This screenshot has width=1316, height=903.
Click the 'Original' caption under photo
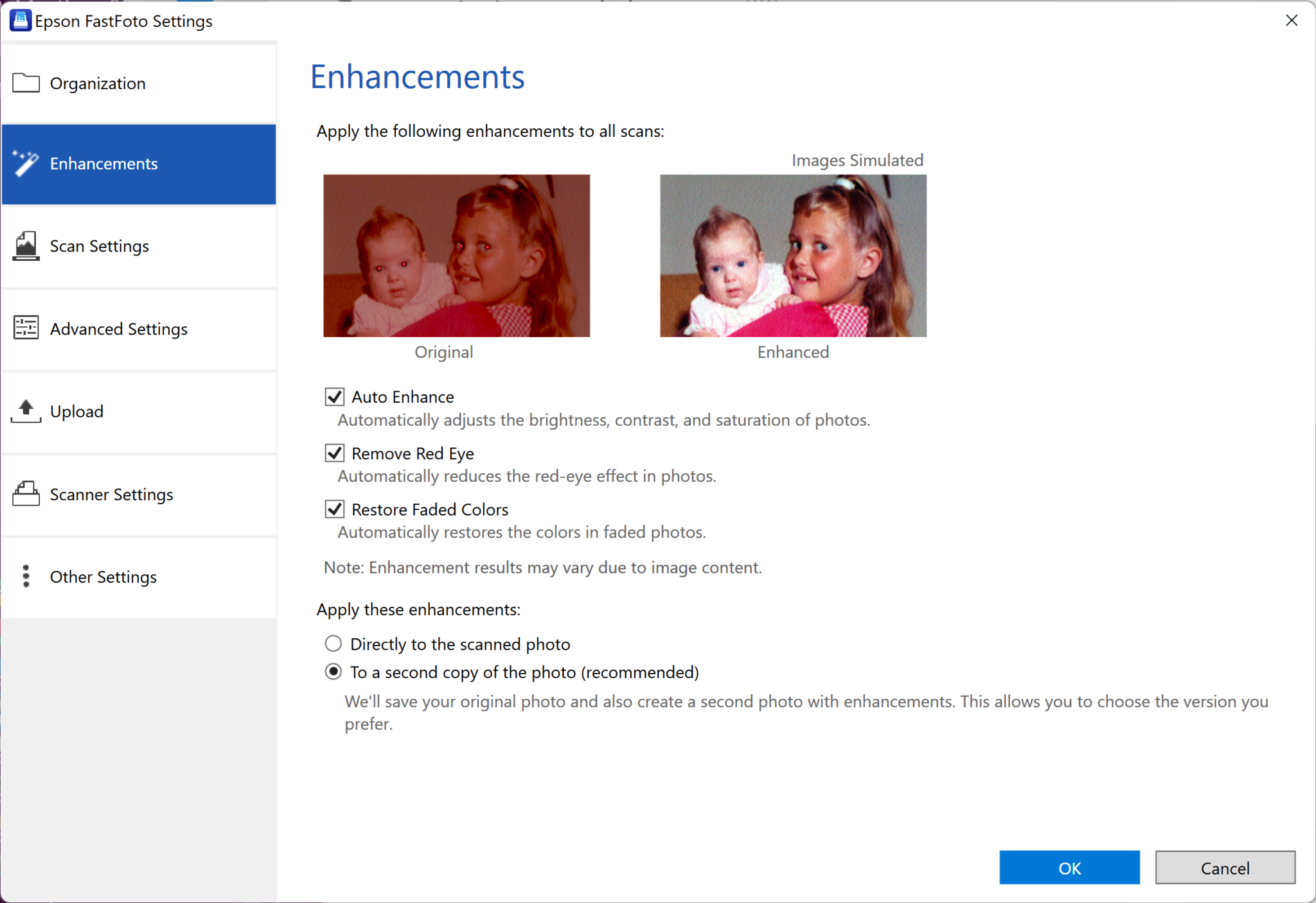443,352
